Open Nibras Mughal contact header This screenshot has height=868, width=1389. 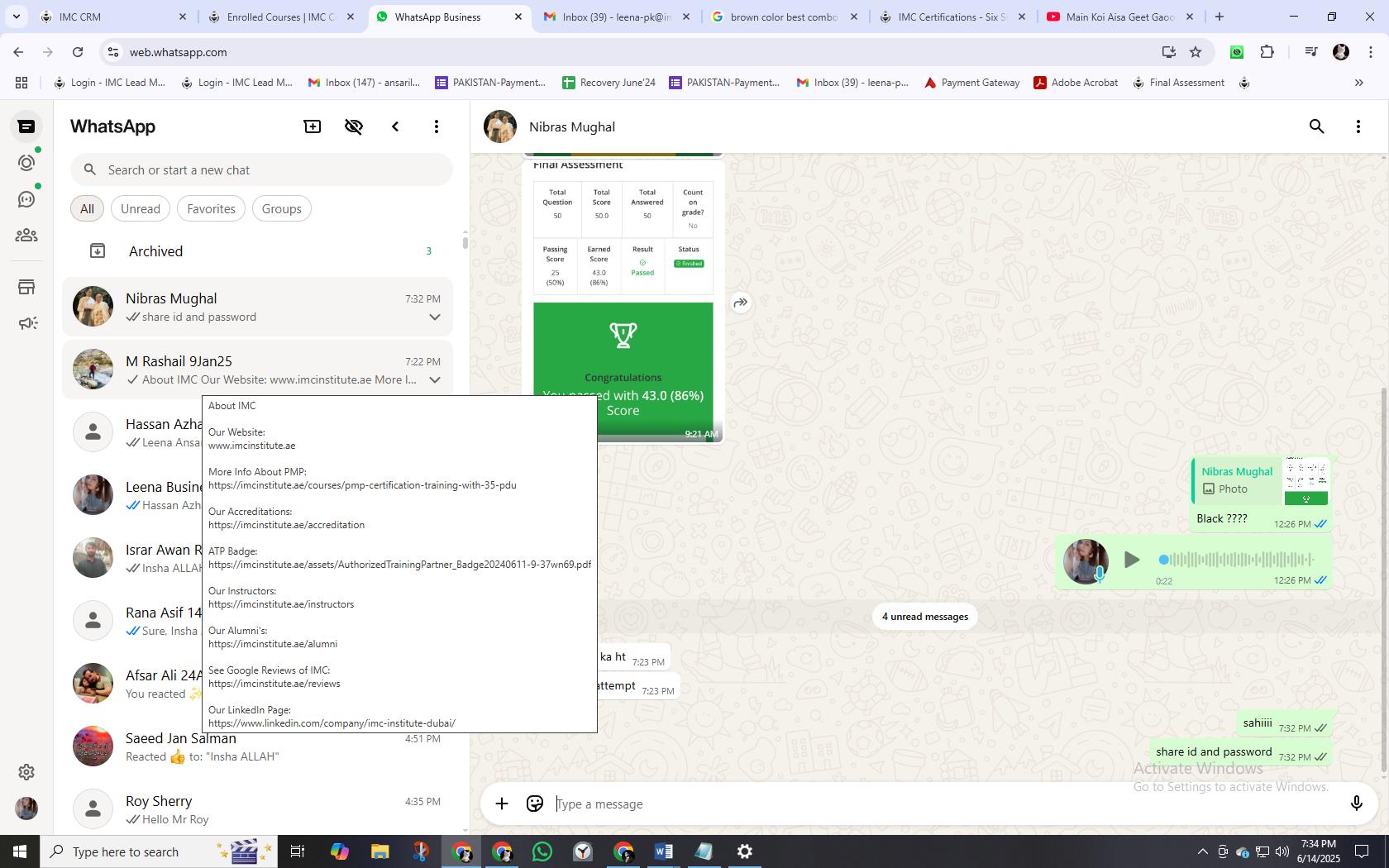[572, 126]
